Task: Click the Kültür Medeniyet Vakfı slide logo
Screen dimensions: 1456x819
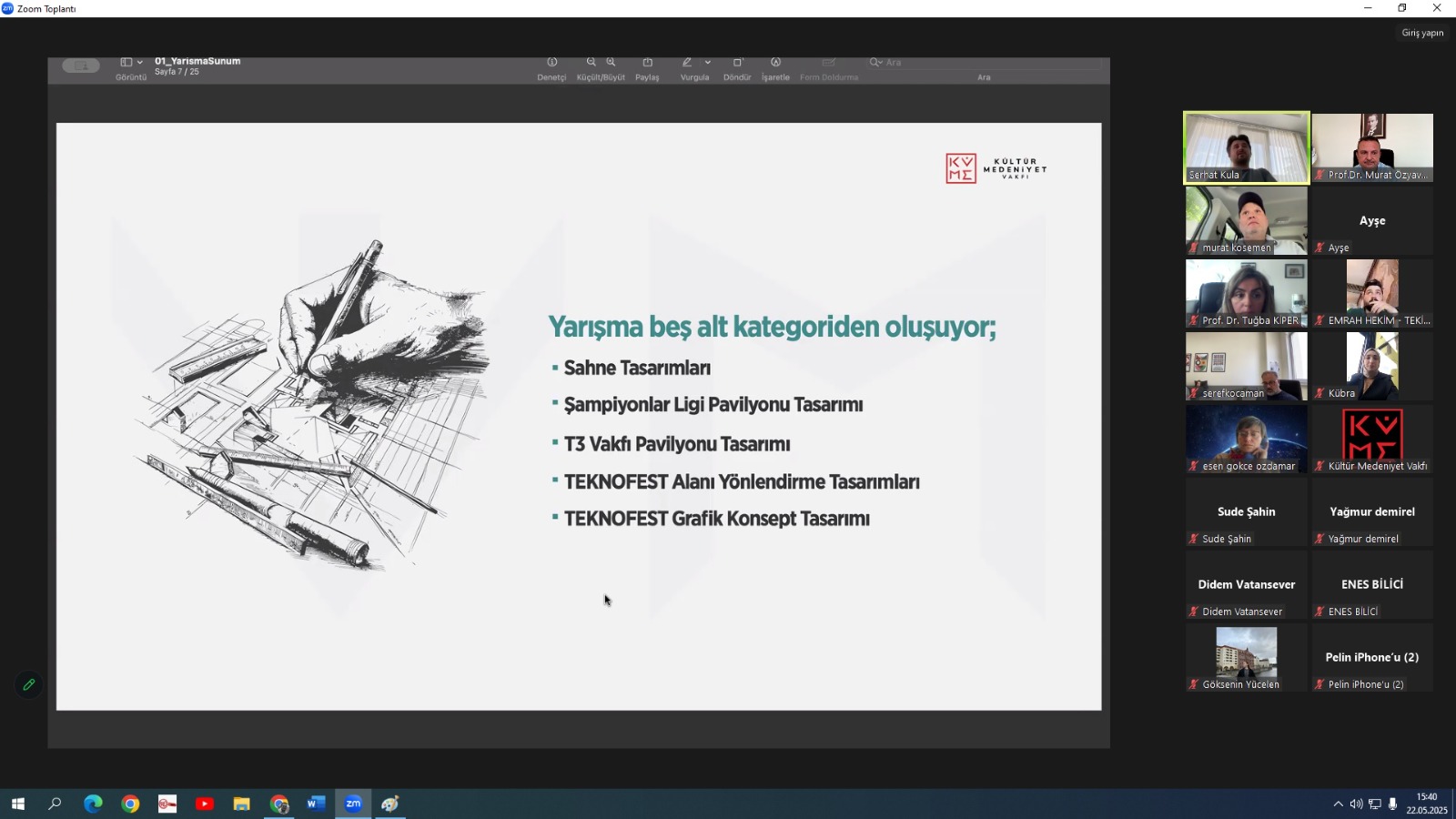Action: coord(996,168)
